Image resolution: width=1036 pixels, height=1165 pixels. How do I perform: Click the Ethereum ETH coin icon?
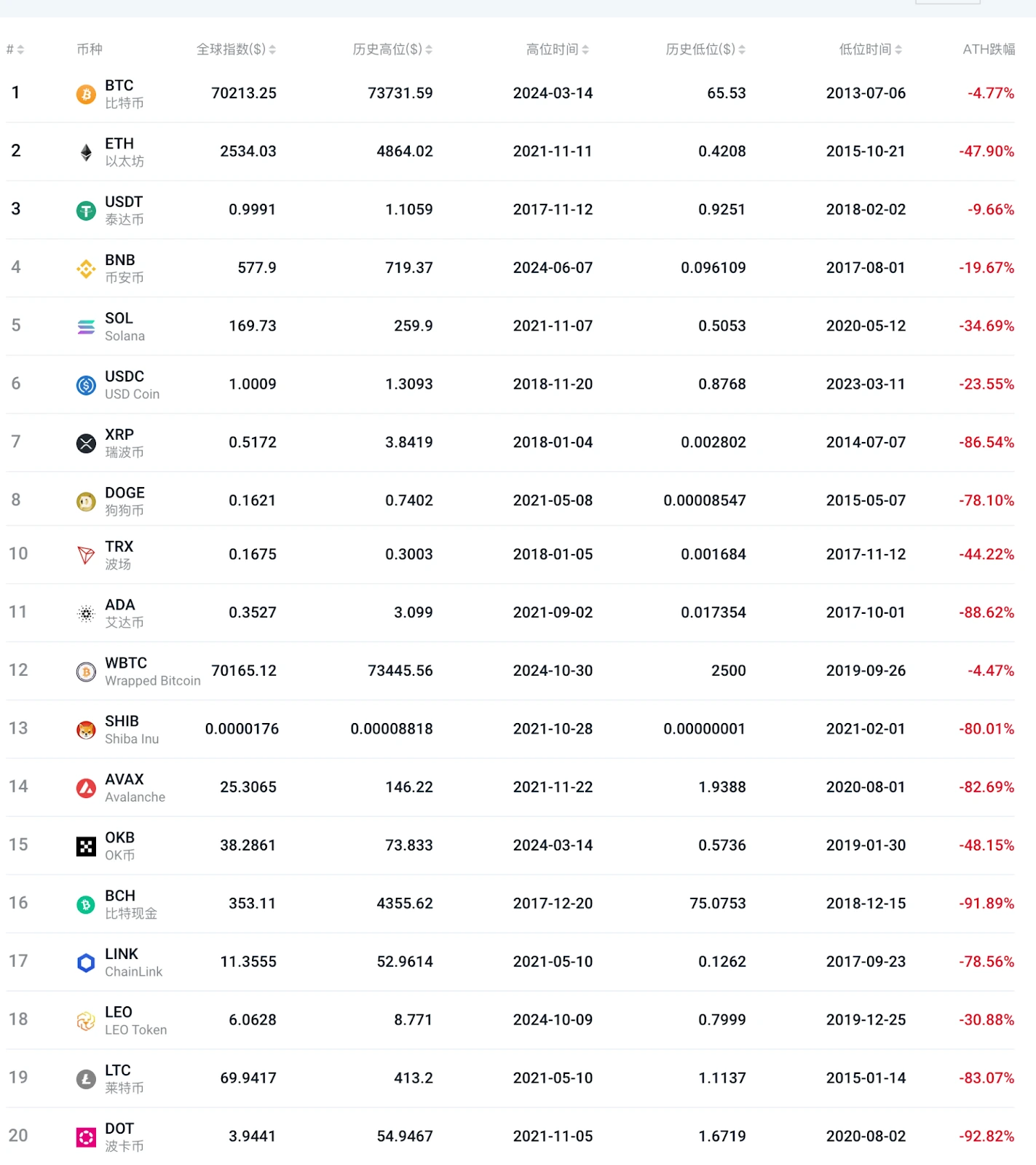pyautogui.click(x=86, y=152)
